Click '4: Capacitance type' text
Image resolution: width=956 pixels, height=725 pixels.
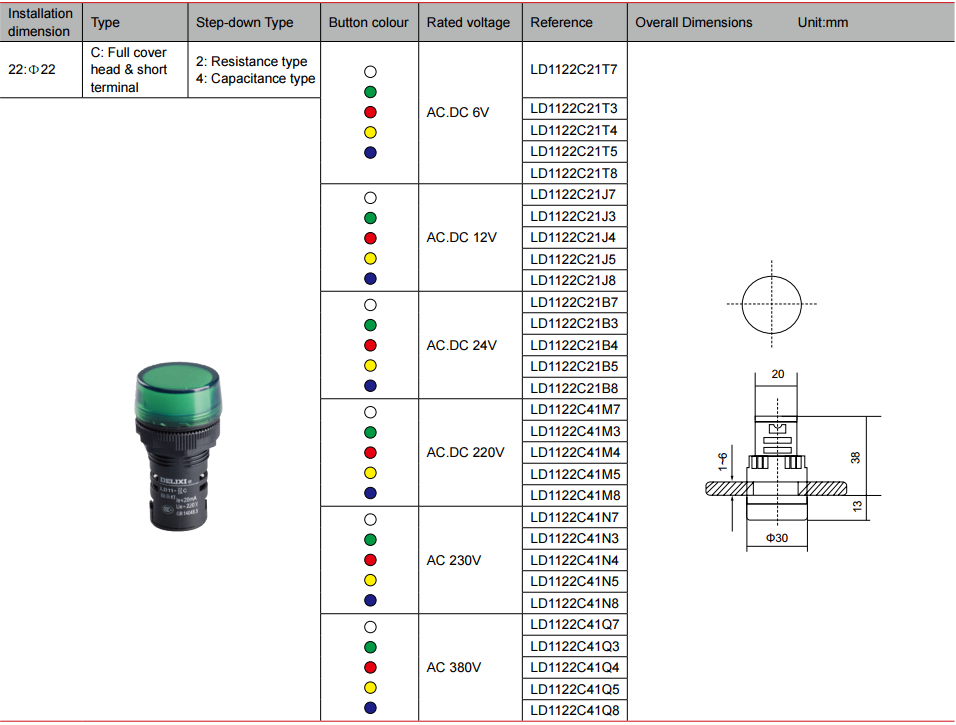pyautogui.click(x=255, y=79)
